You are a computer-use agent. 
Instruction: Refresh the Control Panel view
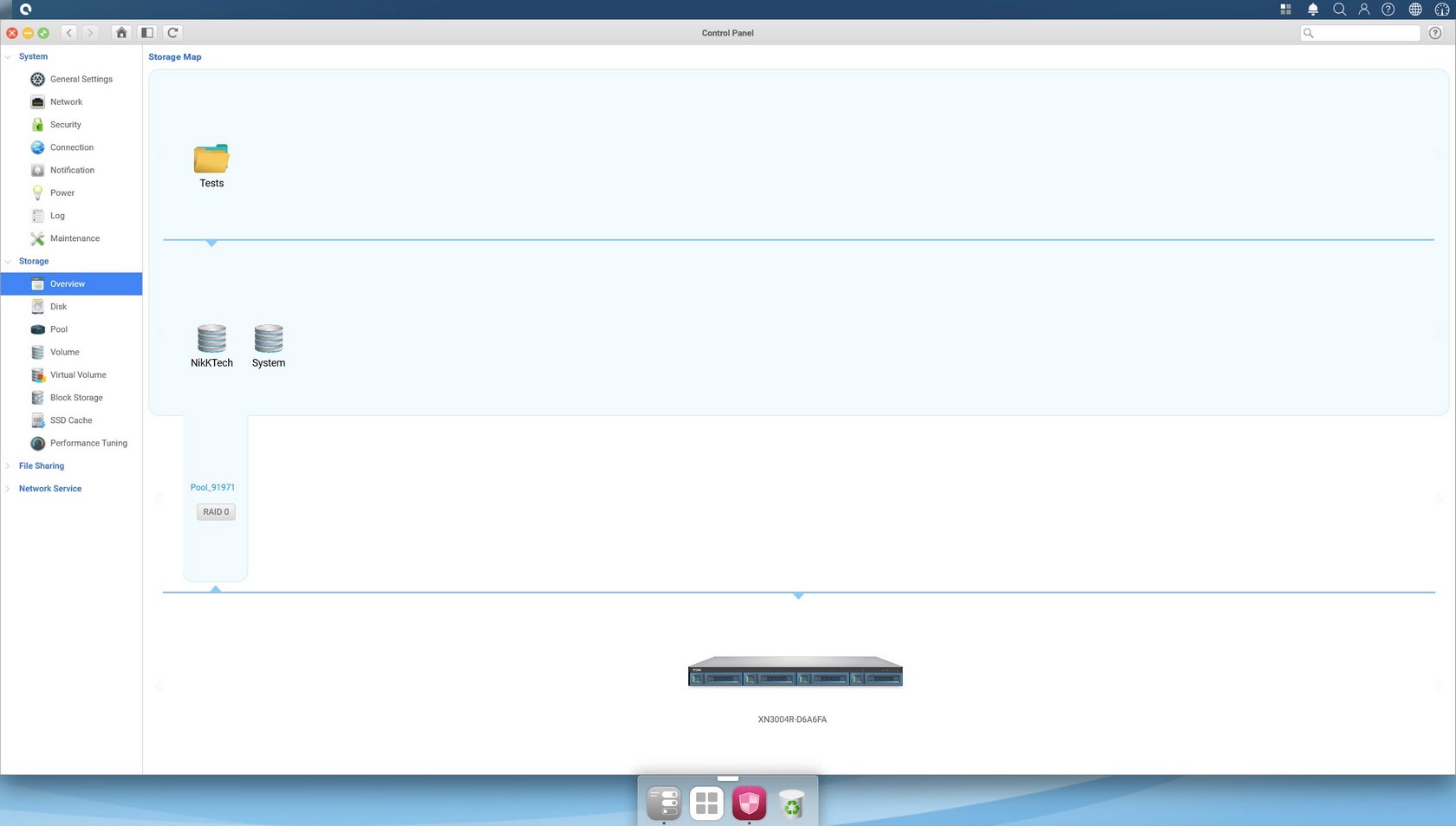point(172,33)
